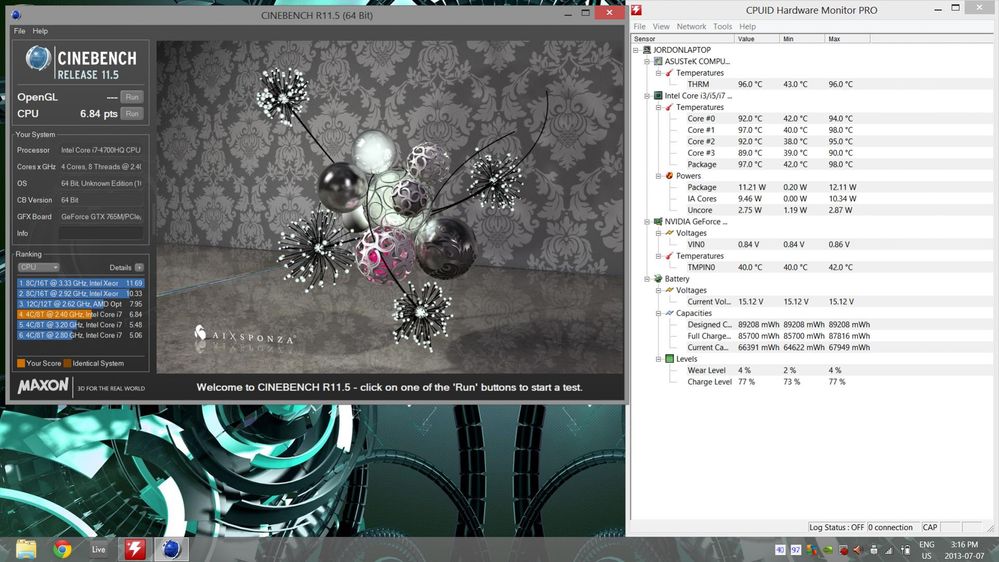Click the Cinebench sphere logo icon
Image resolution: width=999 pixels, height=562 pixels.
click(x=38, y=59)
